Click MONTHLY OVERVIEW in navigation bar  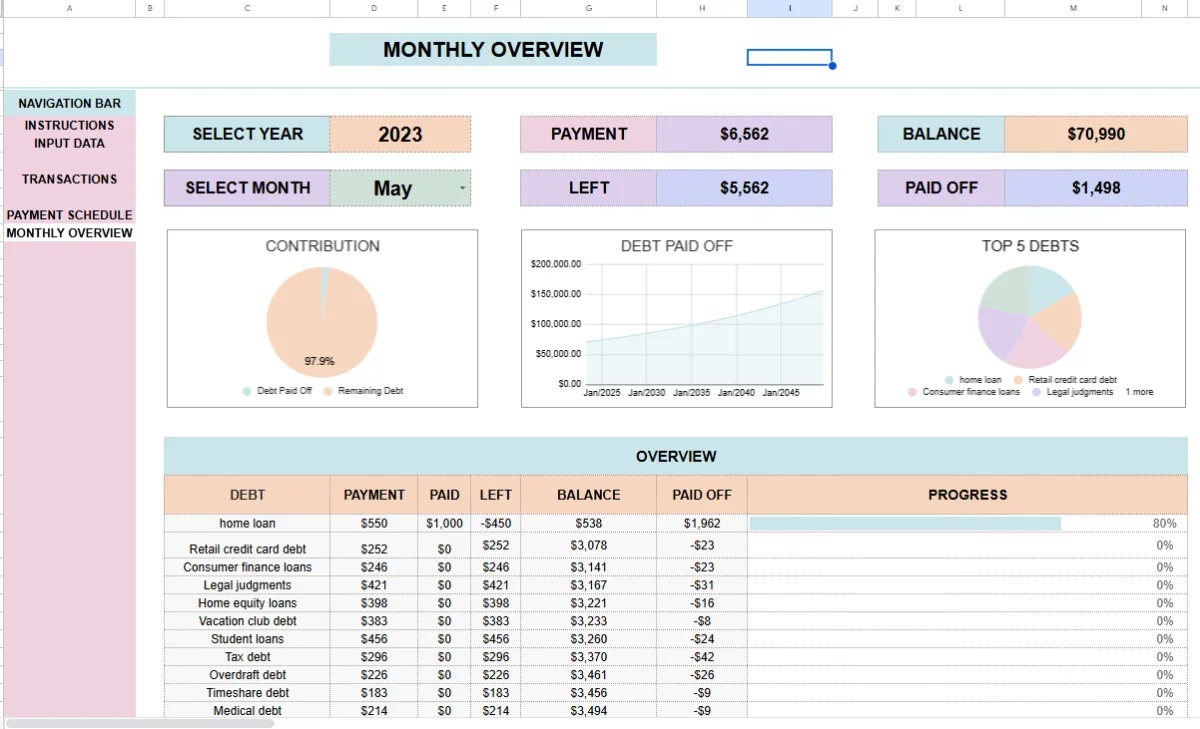tap(69, 233)
